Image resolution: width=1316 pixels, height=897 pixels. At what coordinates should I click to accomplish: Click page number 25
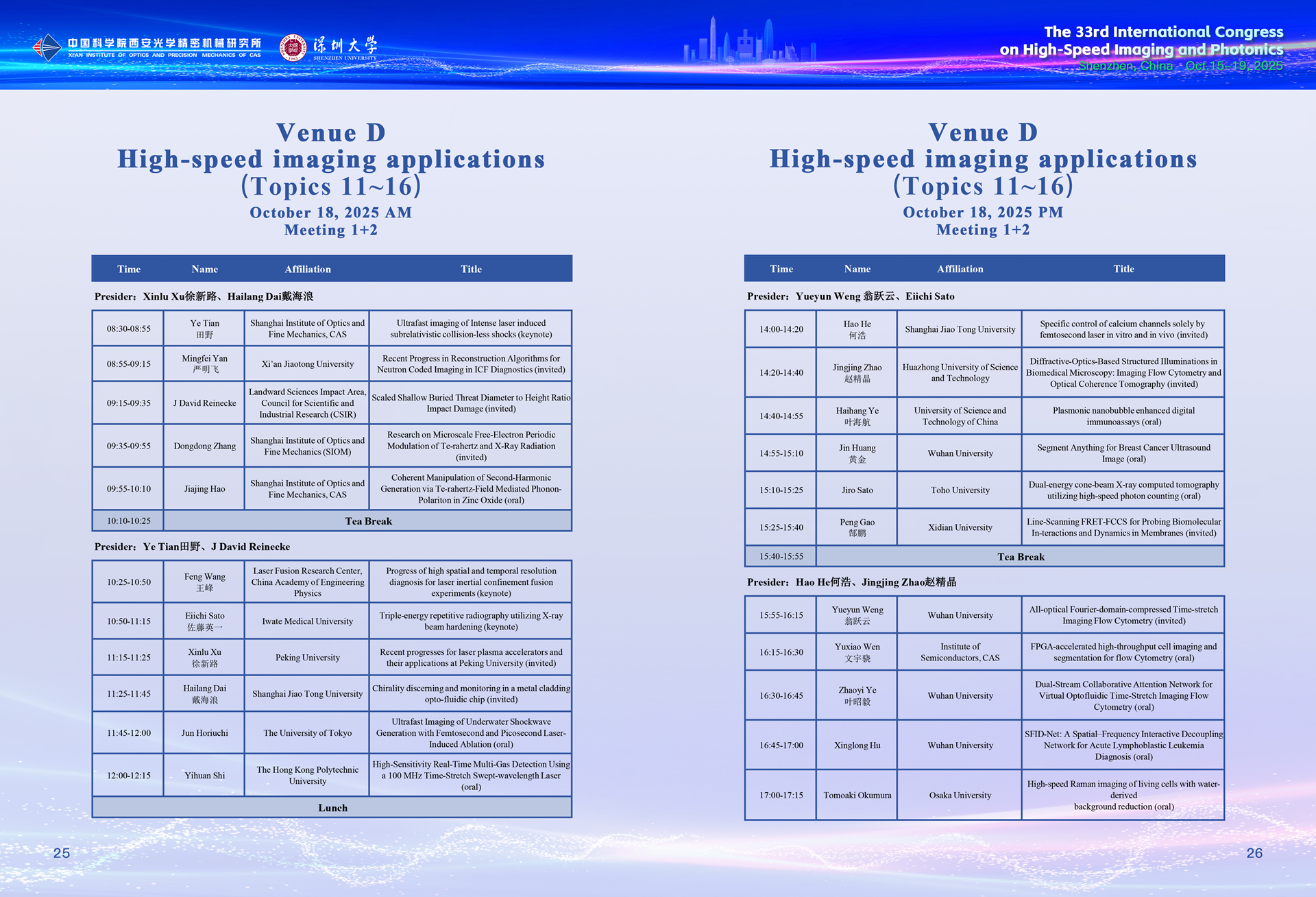(x=62, y=853)
